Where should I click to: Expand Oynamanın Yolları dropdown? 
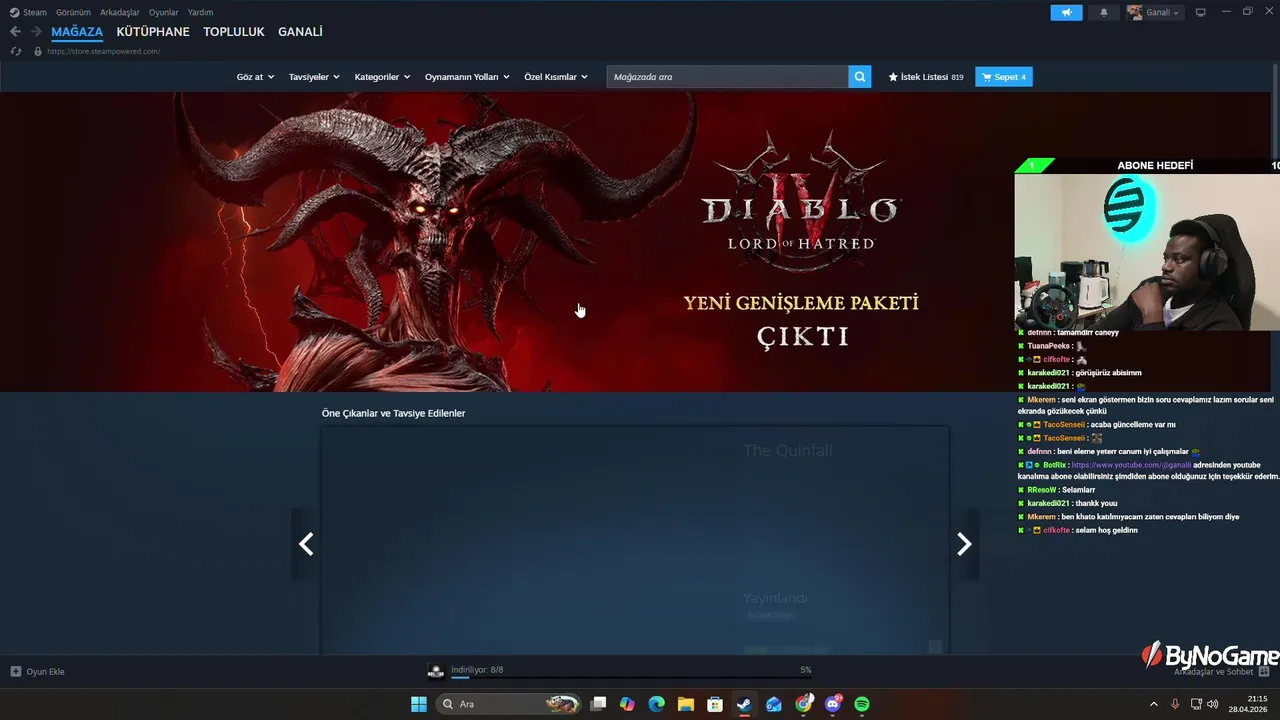coord(467,77)
